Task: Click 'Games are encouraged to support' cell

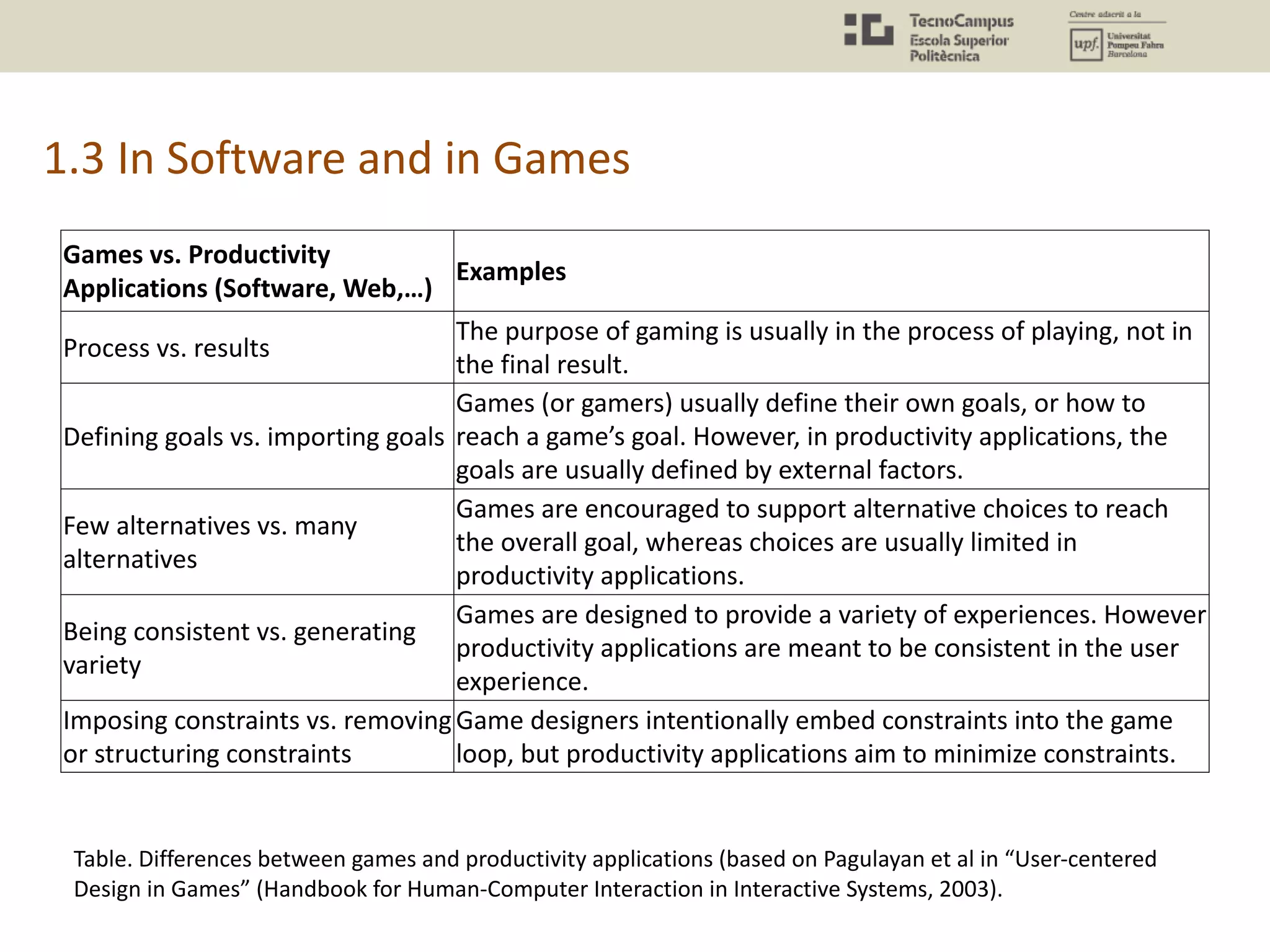Action: (831, 542)
